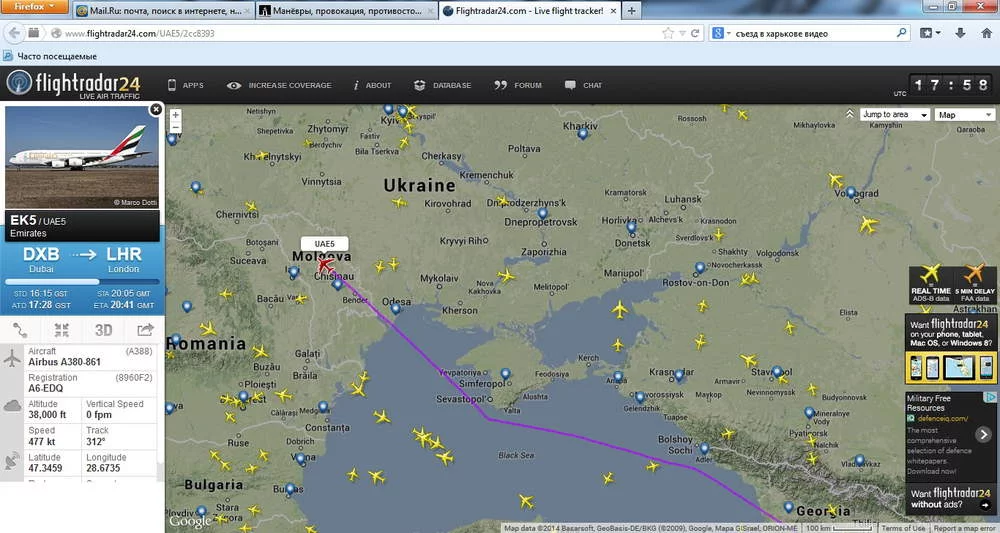Viewport: 1000px width, 533px height.
Task: Zoom in the map with plus button
Action: 175,115
